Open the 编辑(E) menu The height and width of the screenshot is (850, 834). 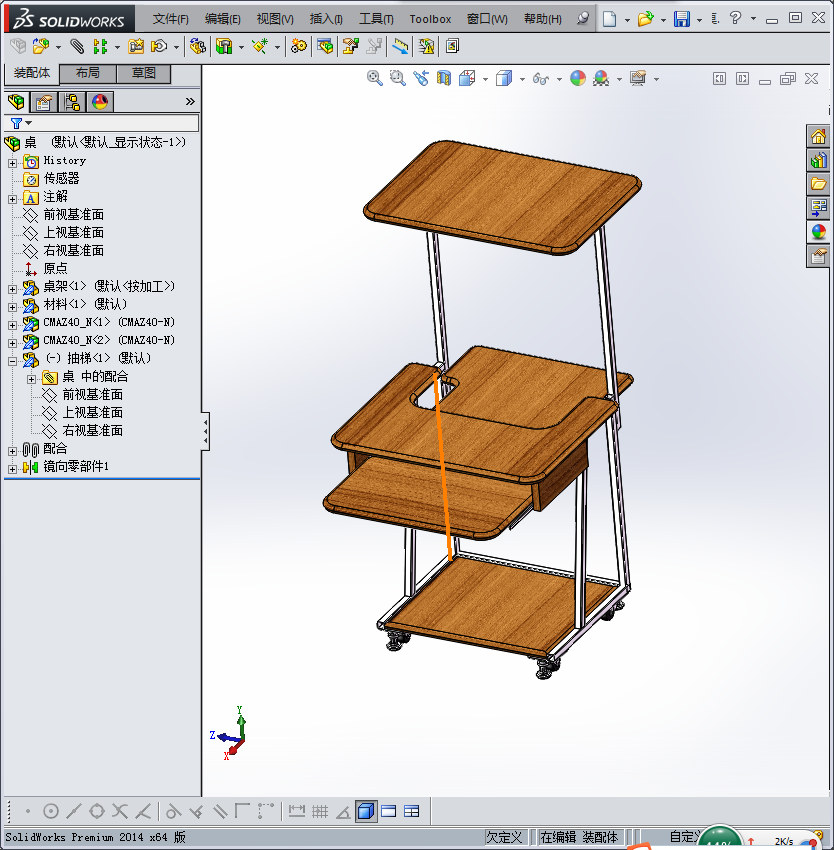pos(223,19)
